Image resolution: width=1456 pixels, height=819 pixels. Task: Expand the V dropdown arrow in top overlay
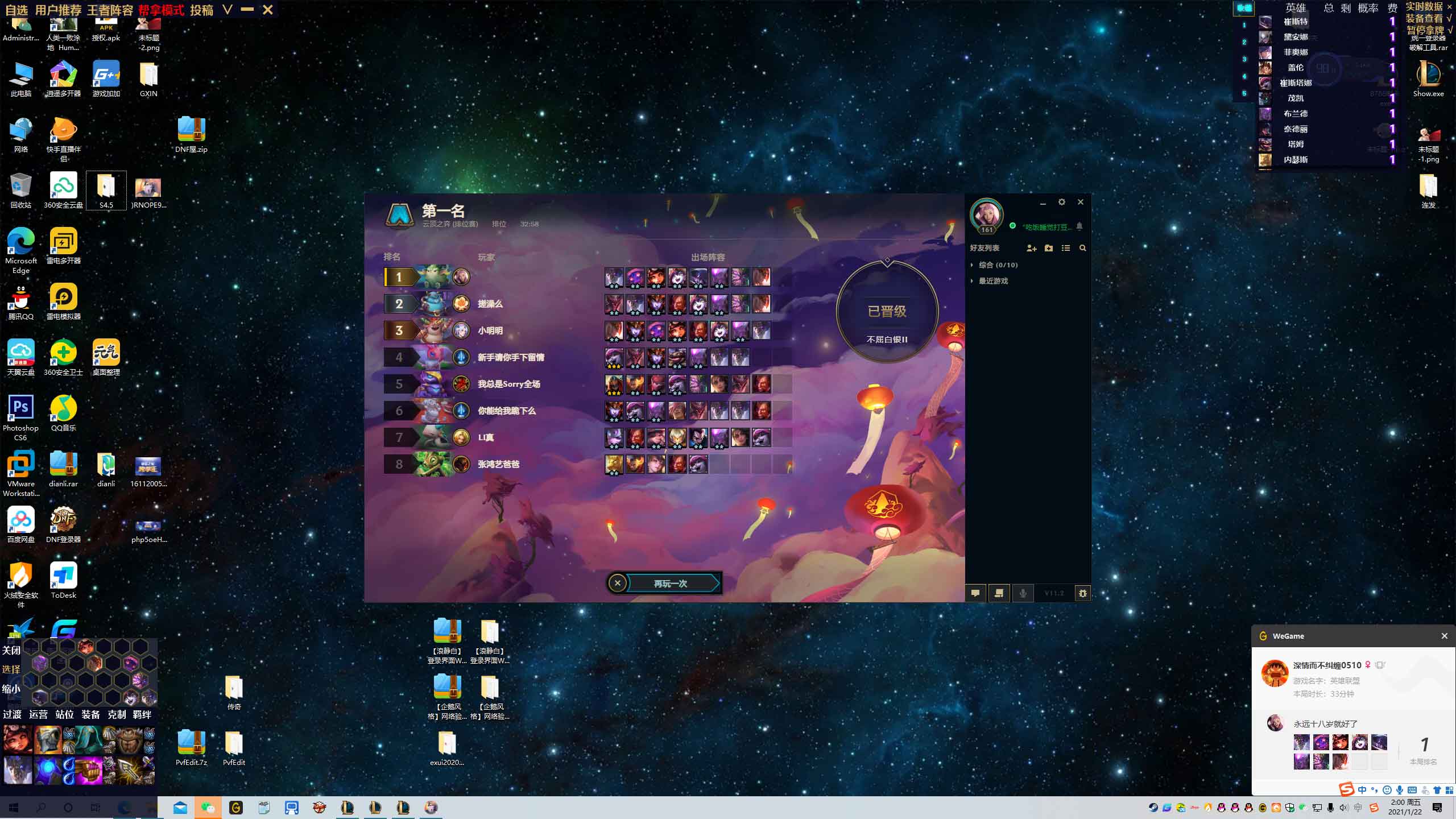tap(227, 10)
